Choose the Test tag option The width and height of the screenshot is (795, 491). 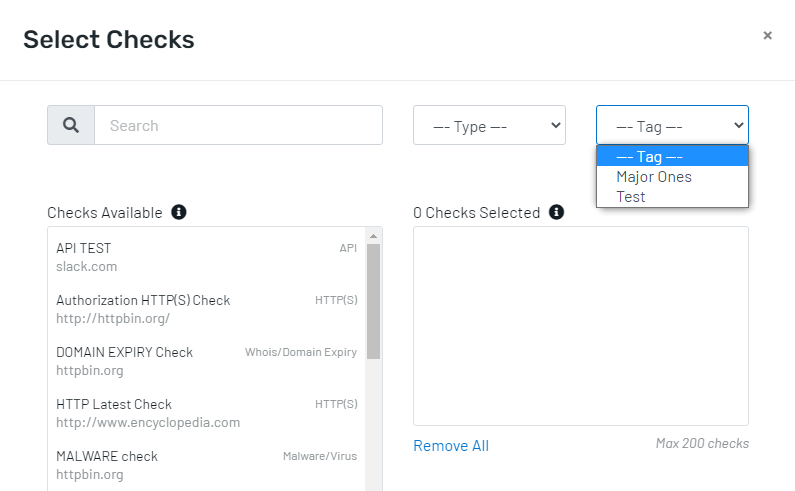672,197
